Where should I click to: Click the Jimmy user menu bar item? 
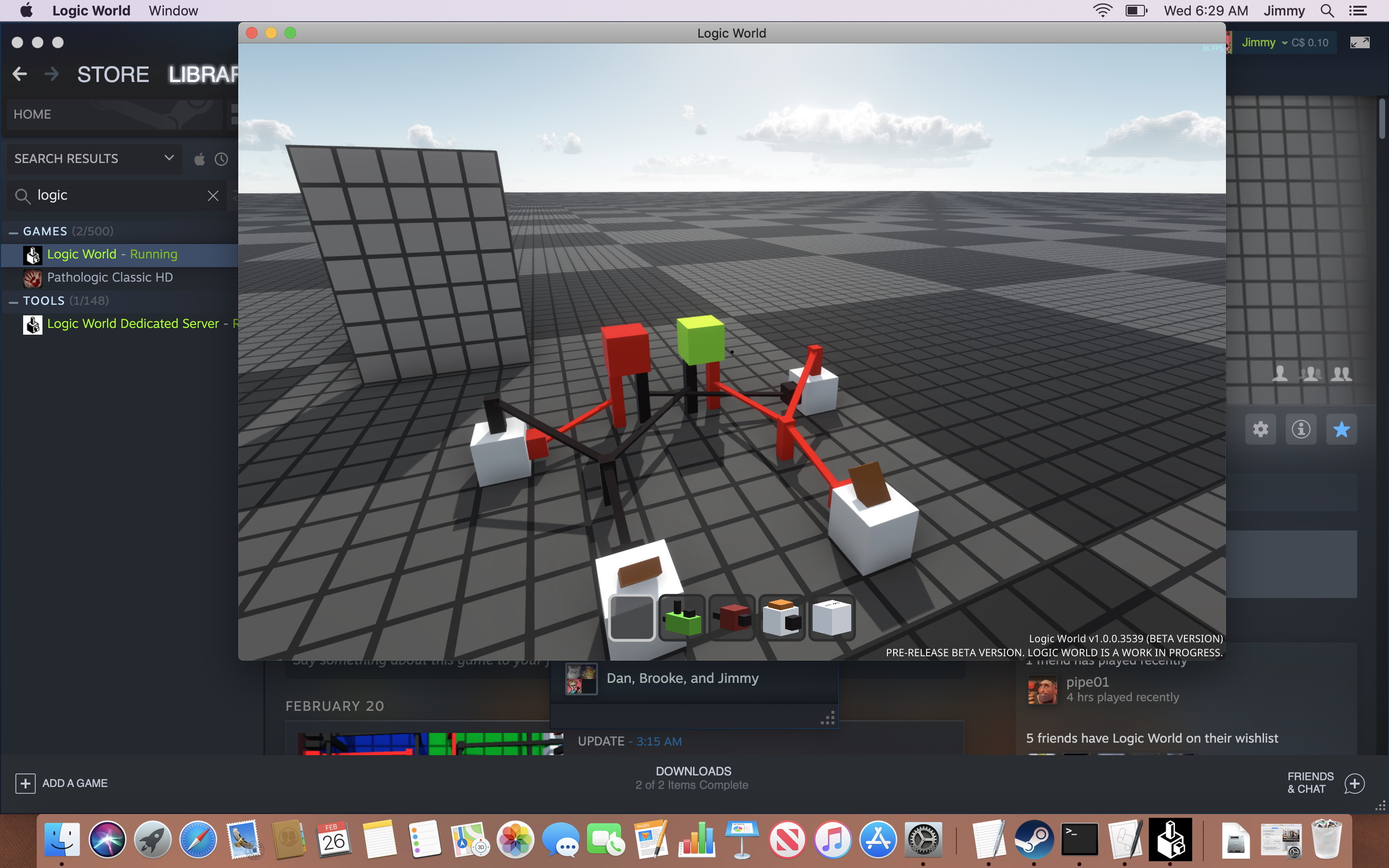click(x=1284, y=11)
